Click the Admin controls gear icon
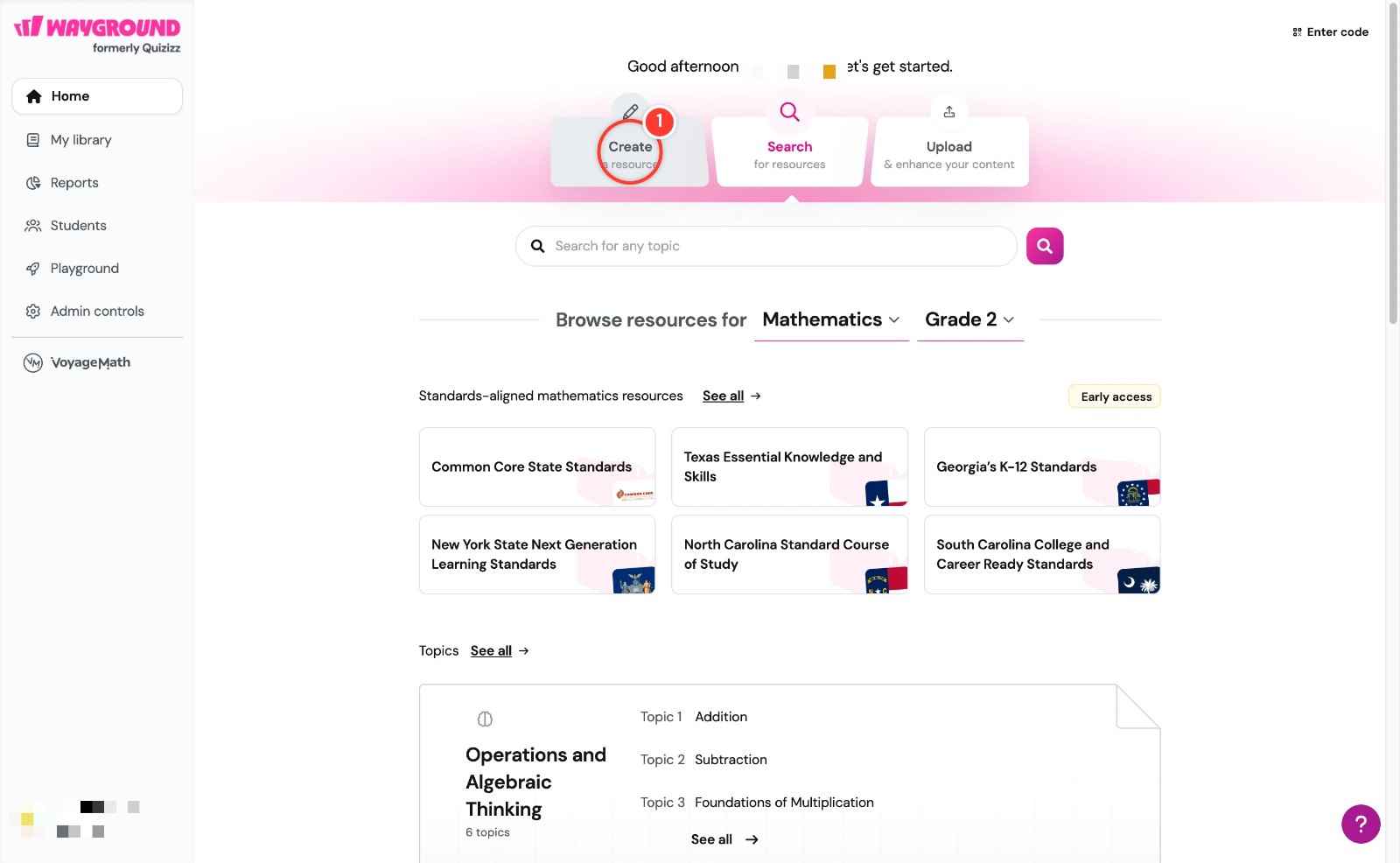Viewport: 1400px width, 863px height. pos(33,312)
